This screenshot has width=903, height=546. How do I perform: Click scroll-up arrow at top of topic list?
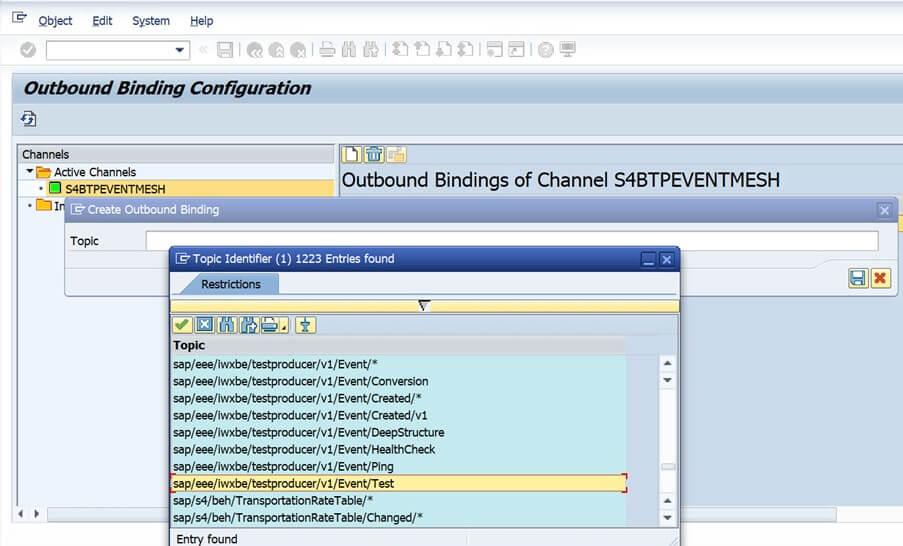coord(667,363)
